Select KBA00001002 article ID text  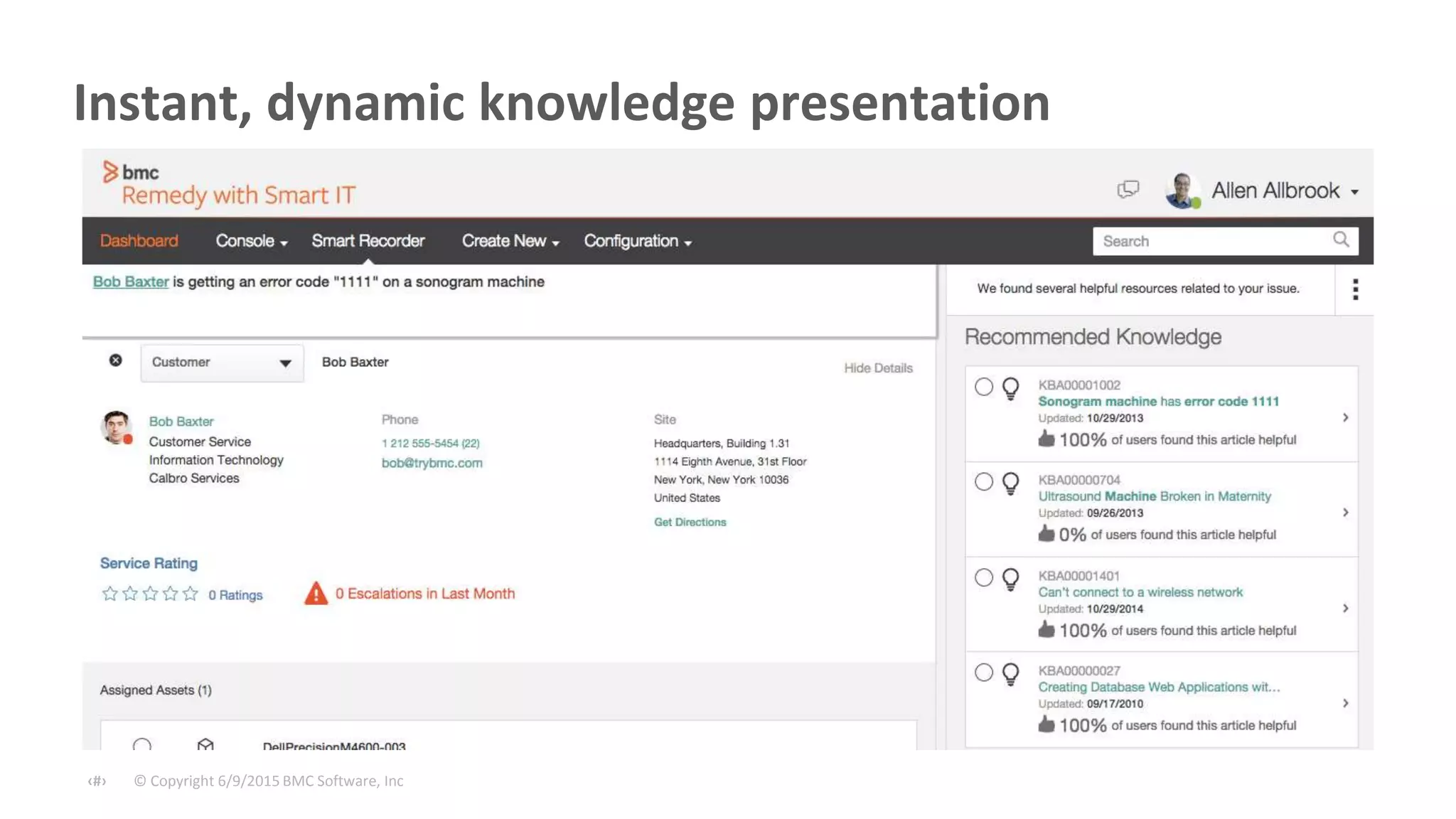[1079, 385]
